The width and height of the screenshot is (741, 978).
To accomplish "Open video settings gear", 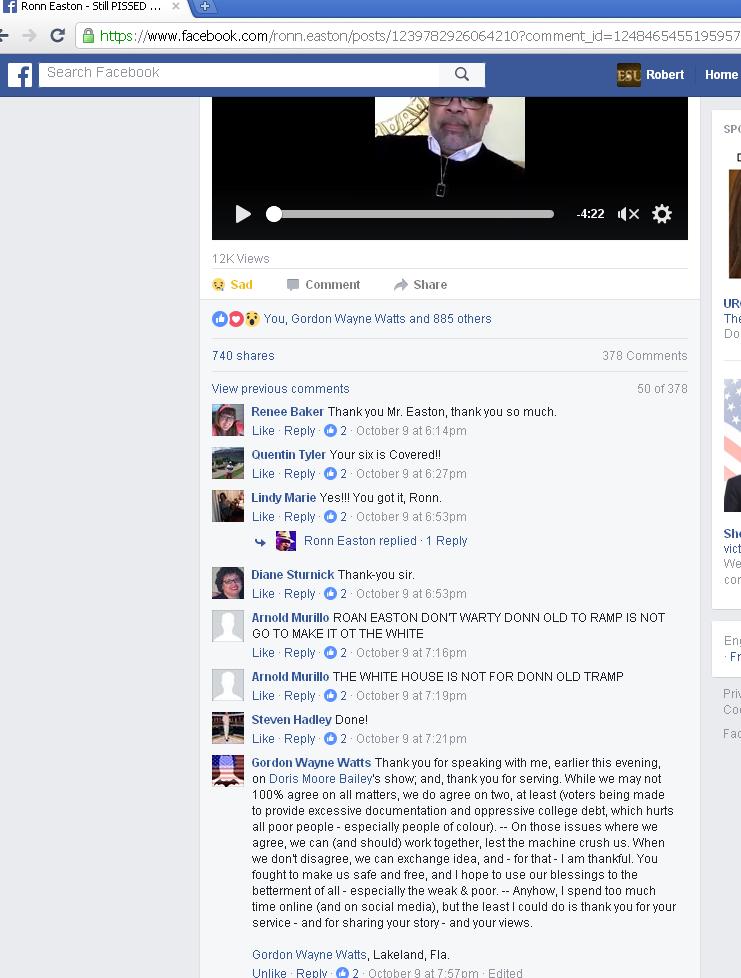I will click(x=662, y=214).
